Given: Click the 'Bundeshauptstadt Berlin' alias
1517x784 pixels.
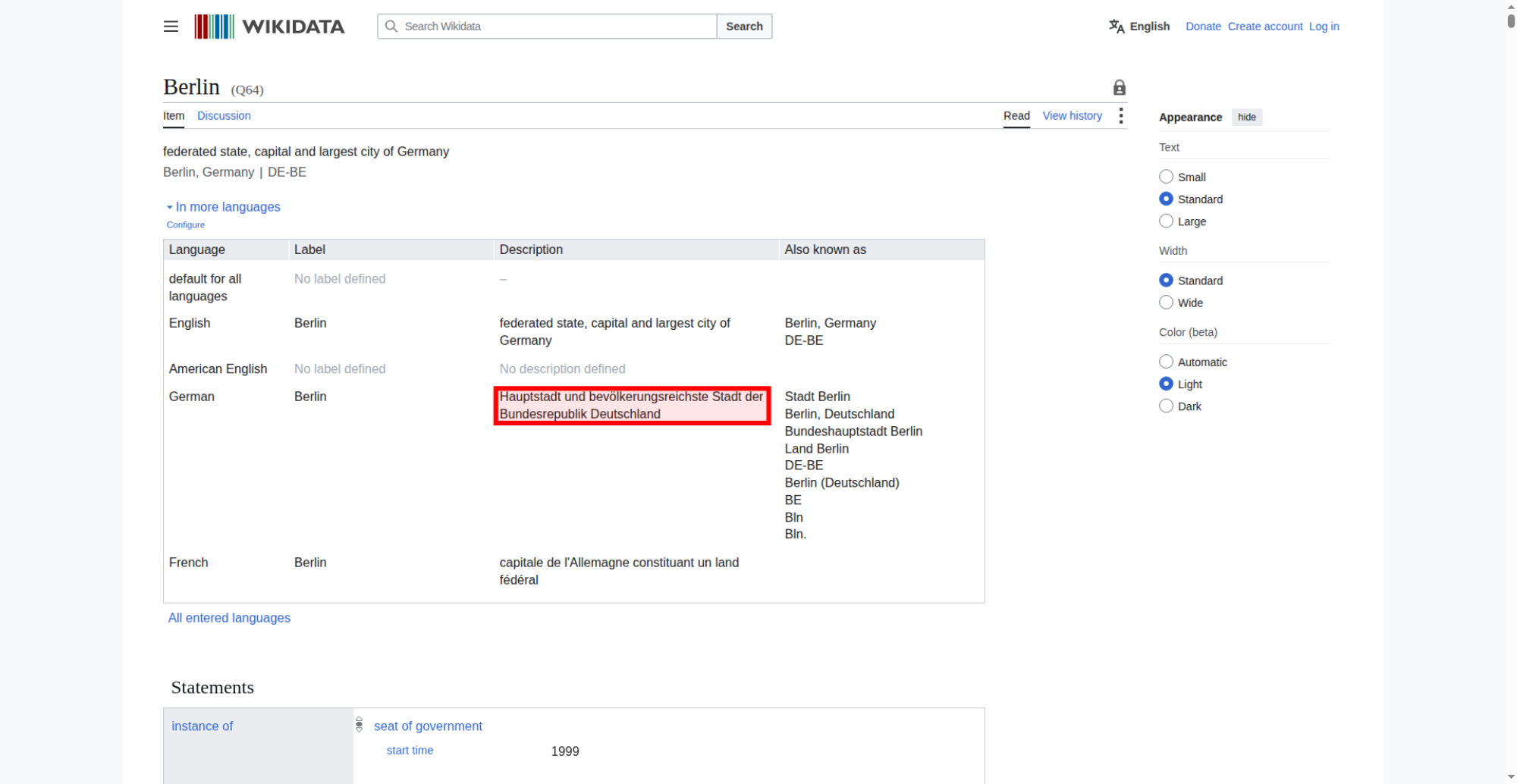Looking at the screenshot, I should pyautogui.click(x=853, y=431).
